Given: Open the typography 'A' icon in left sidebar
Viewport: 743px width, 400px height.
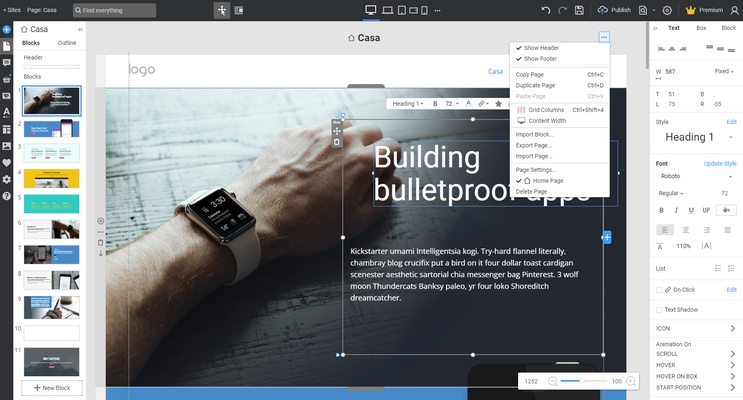Looking at the screenshot, I should pos(7,112).
